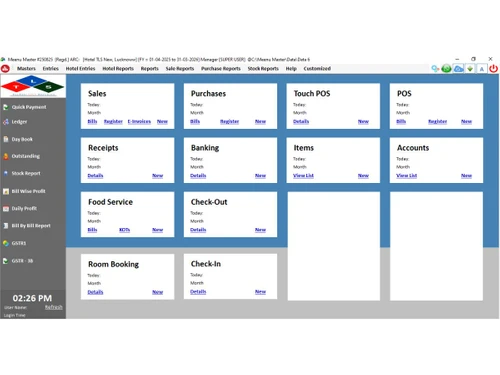500x375 pixels.
Task: Click the TLS company logo
Action: coord(32,86)
